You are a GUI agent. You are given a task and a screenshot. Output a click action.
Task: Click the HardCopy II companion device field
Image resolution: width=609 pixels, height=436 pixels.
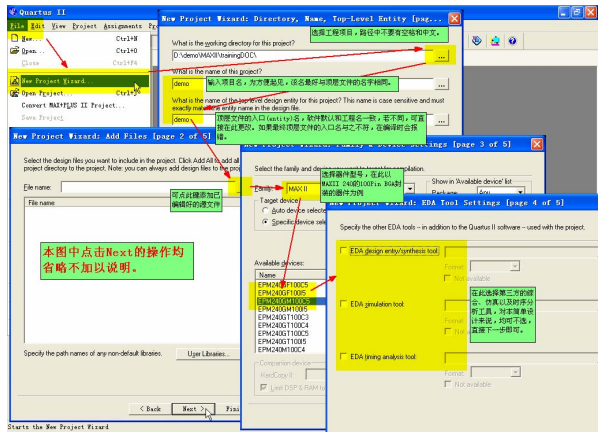[315, 375]
